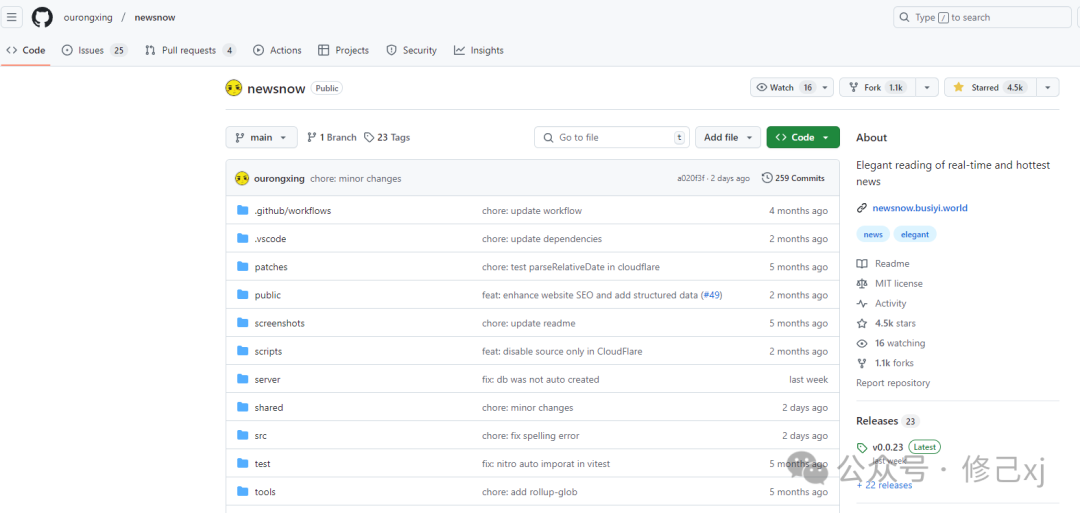Click the newsnow repository avatar
Image resolution: width=1080 pixels, height=513 pixels.
tap(234, 87)
